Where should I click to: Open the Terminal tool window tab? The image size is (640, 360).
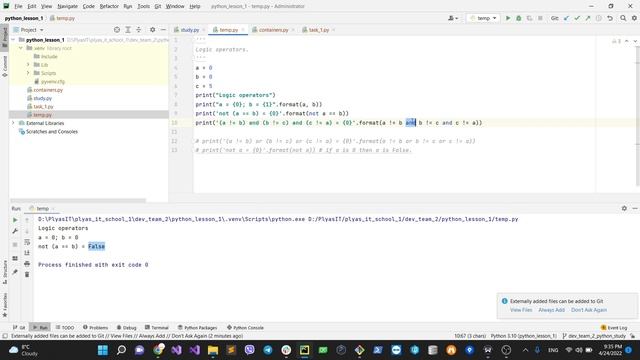click(x=156, y=327)
